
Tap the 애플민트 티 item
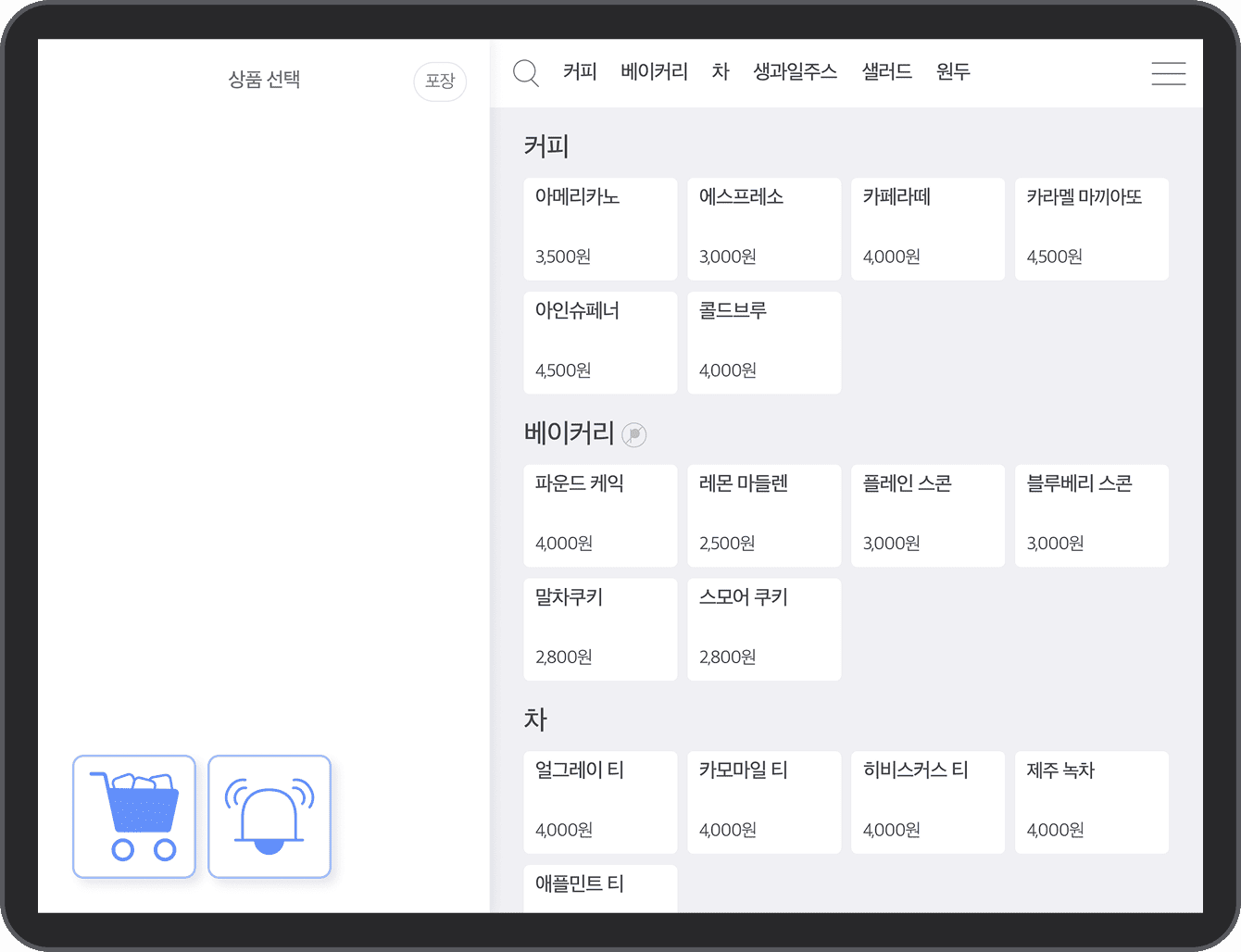(x=600, y=889)
